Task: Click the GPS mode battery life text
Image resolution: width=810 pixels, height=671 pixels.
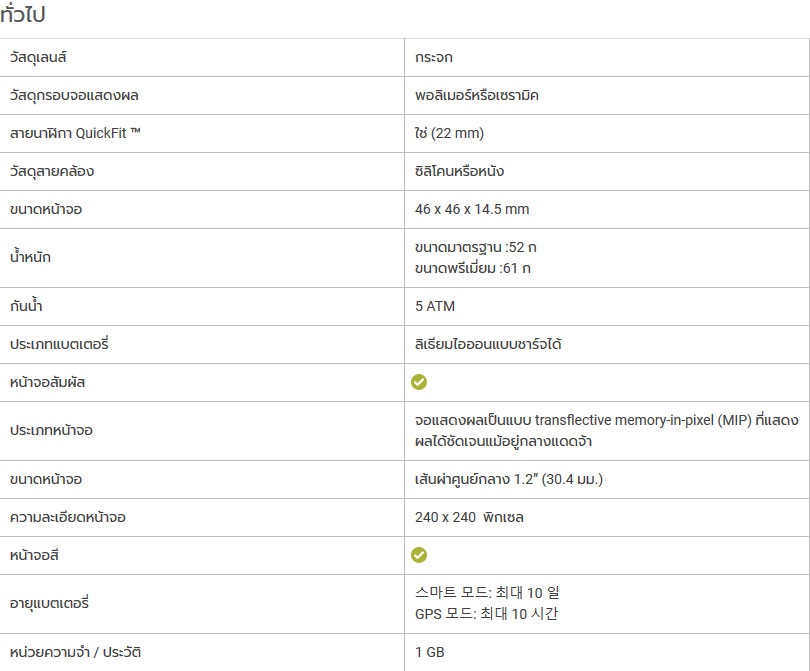Action: click(x=493, y=613)
